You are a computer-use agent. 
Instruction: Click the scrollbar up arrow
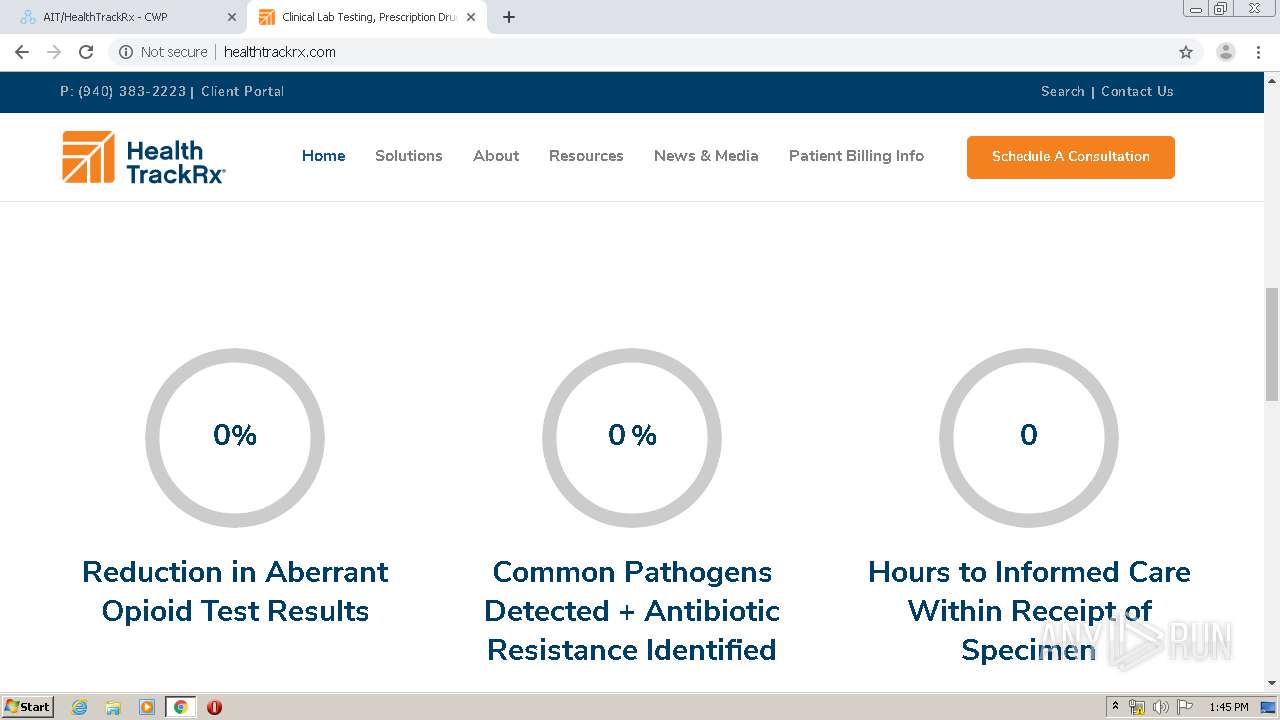coord(1272,79)
